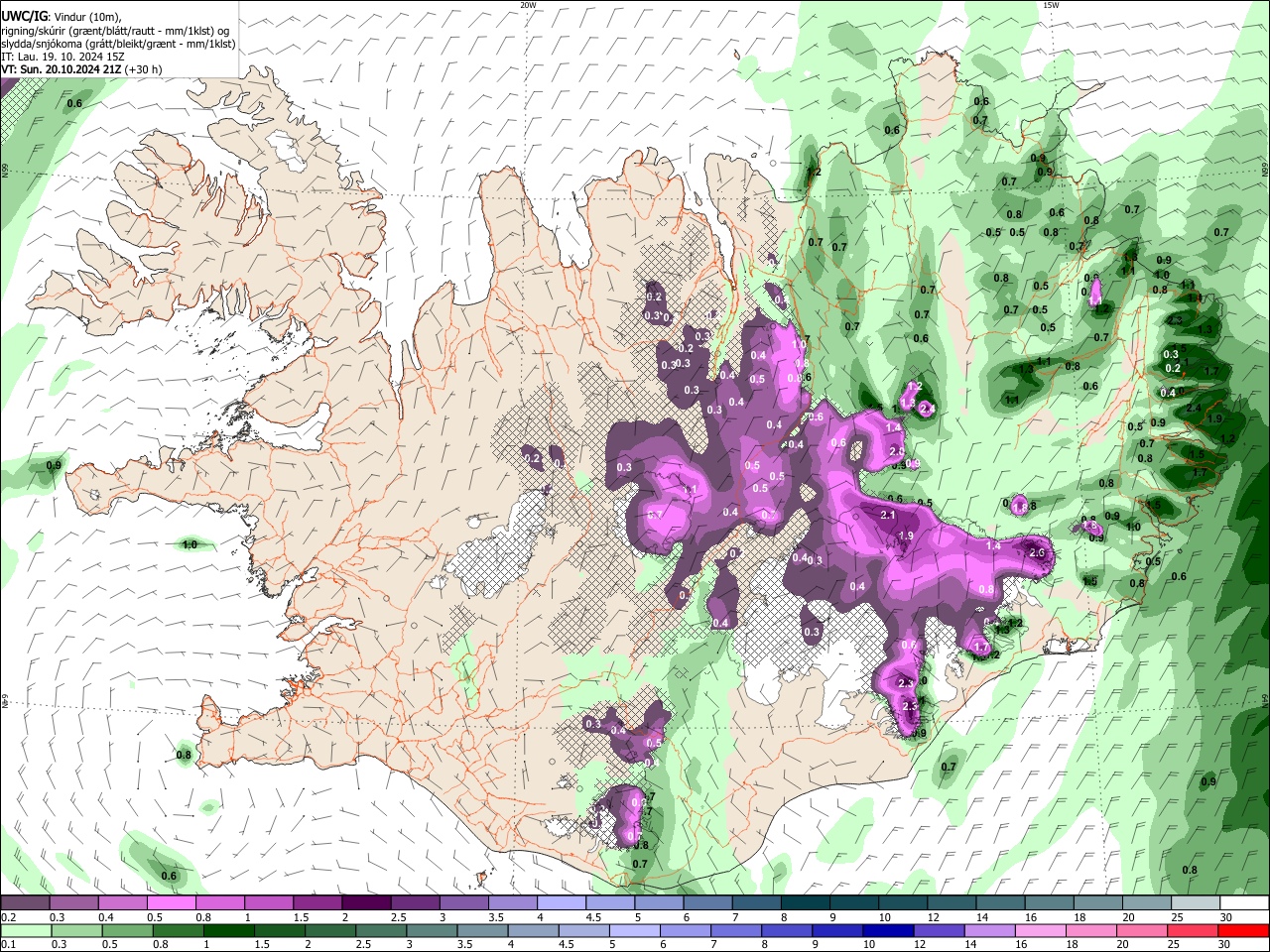The image size is (1270, 952).
Task: Click the '15W' longitude label
Action: (1051, 5)
